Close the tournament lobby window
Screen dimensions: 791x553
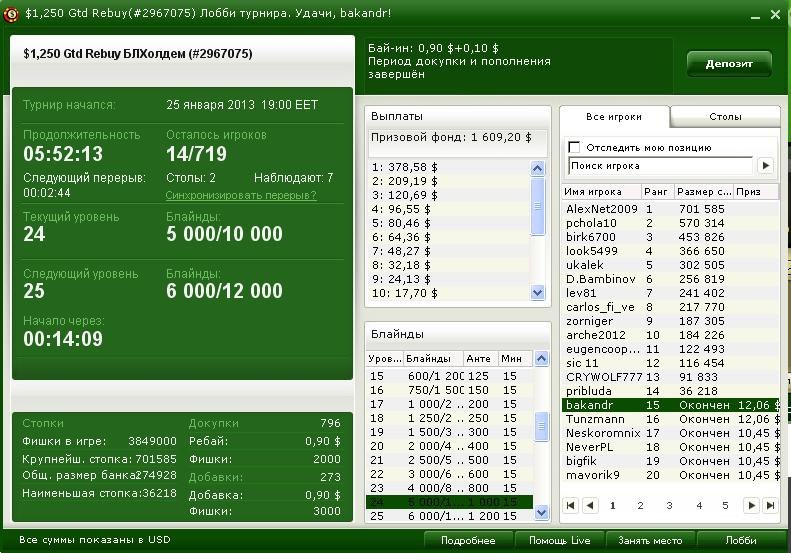[775, 15]
